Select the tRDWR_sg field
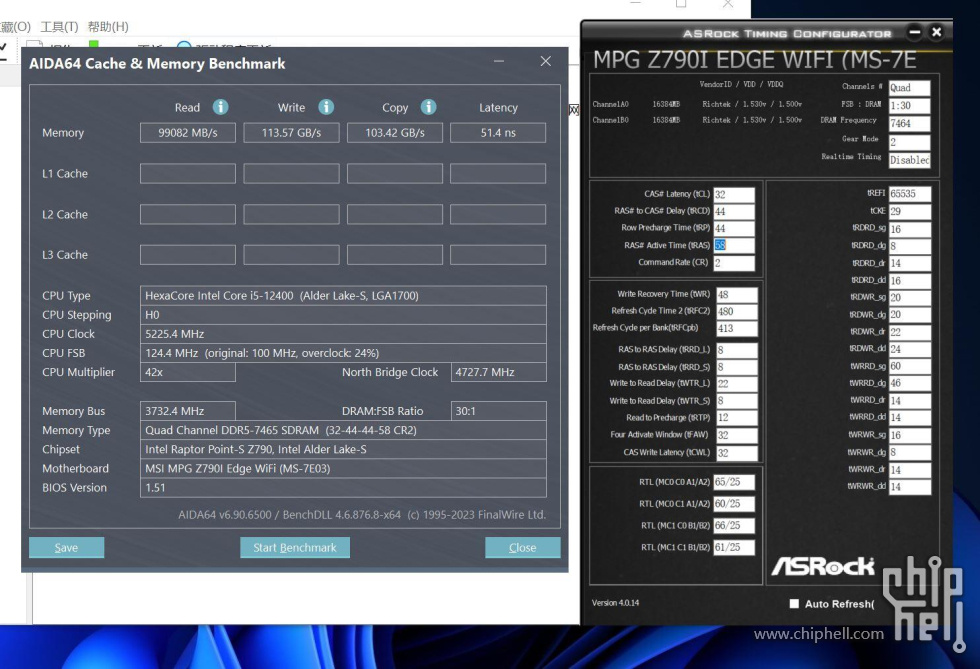Image resolution: width=980 pixels, height=669 pixels. coord(910,298)
